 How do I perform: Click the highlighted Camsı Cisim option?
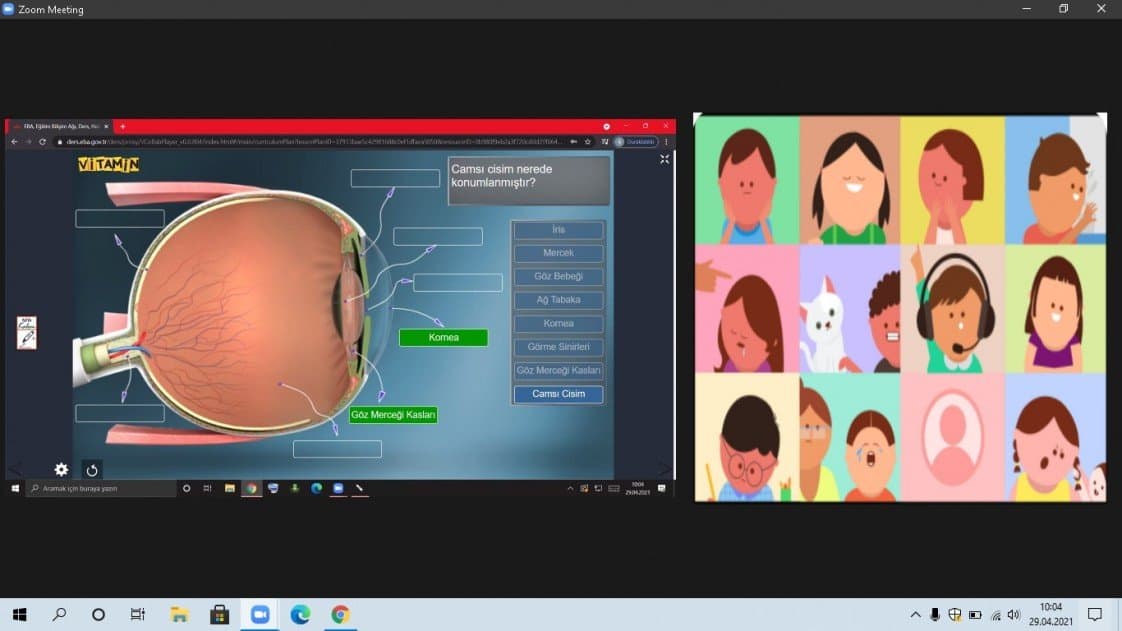click(558, 394)
